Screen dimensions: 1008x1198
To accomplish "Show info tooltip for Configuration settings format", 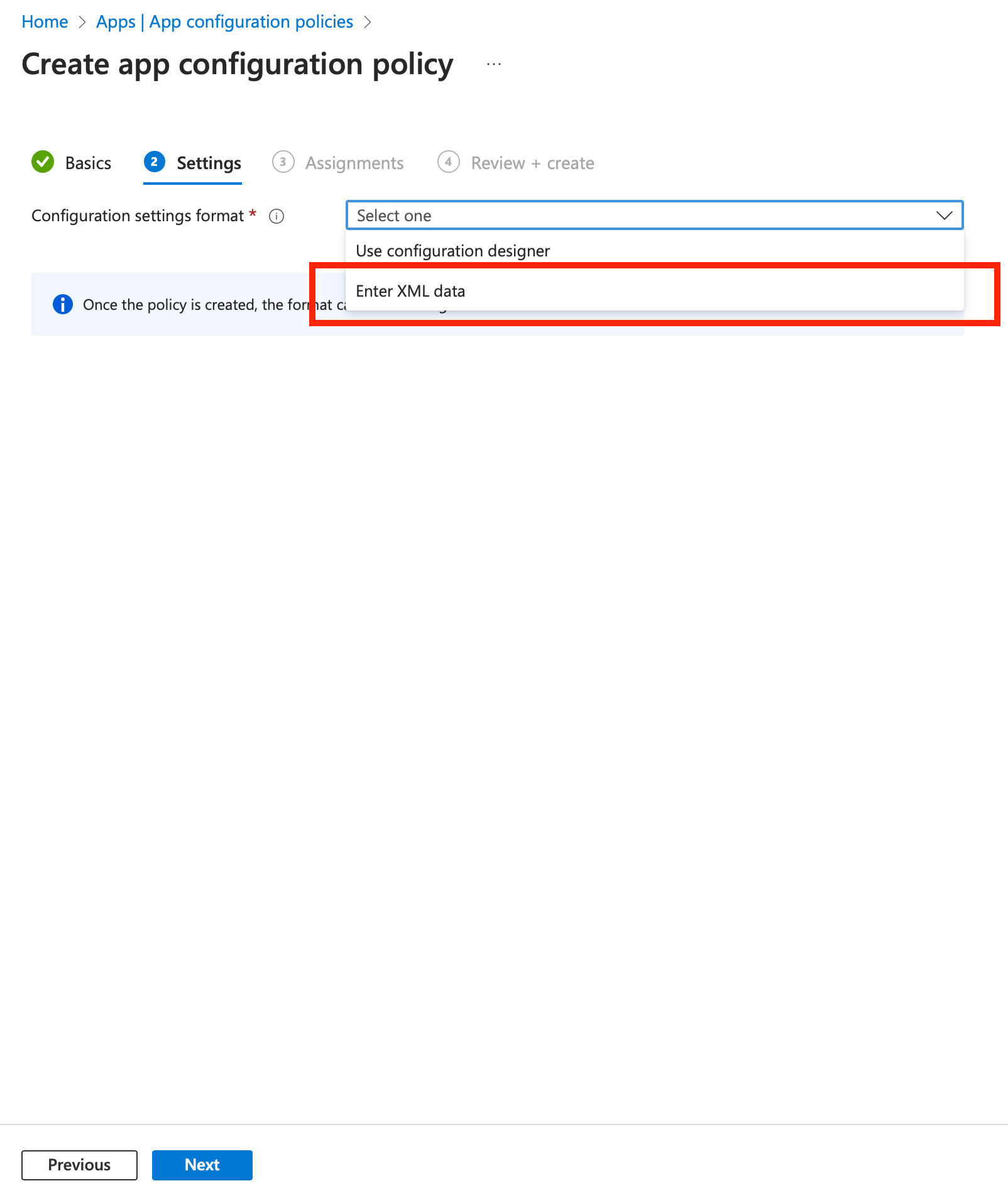I will [277, 216].
